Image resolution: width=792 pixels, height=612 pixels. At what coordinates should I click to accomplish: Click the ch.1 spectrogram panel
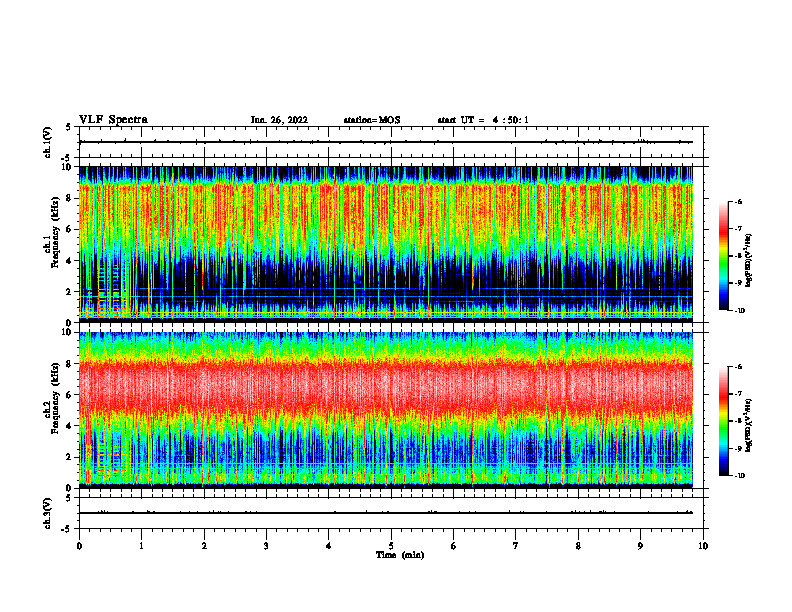click(386, 244)
